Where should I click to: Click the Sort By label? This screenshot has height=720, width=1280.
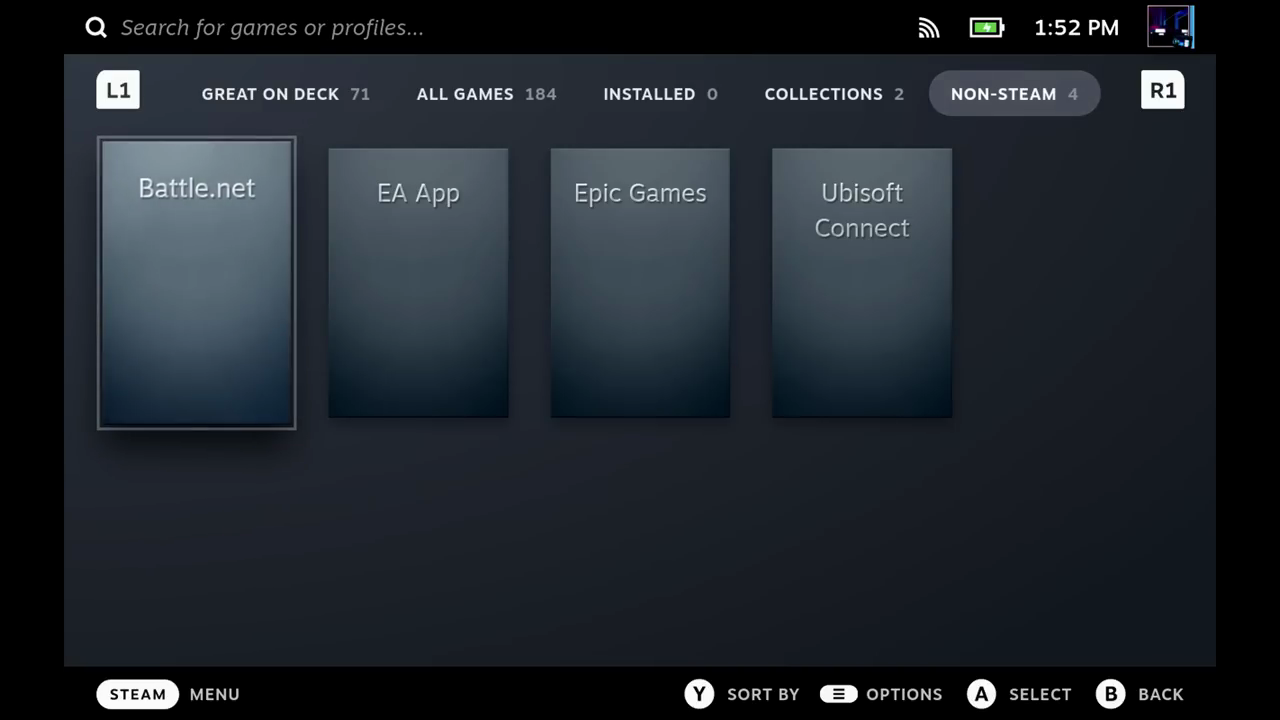click(763, 694)
